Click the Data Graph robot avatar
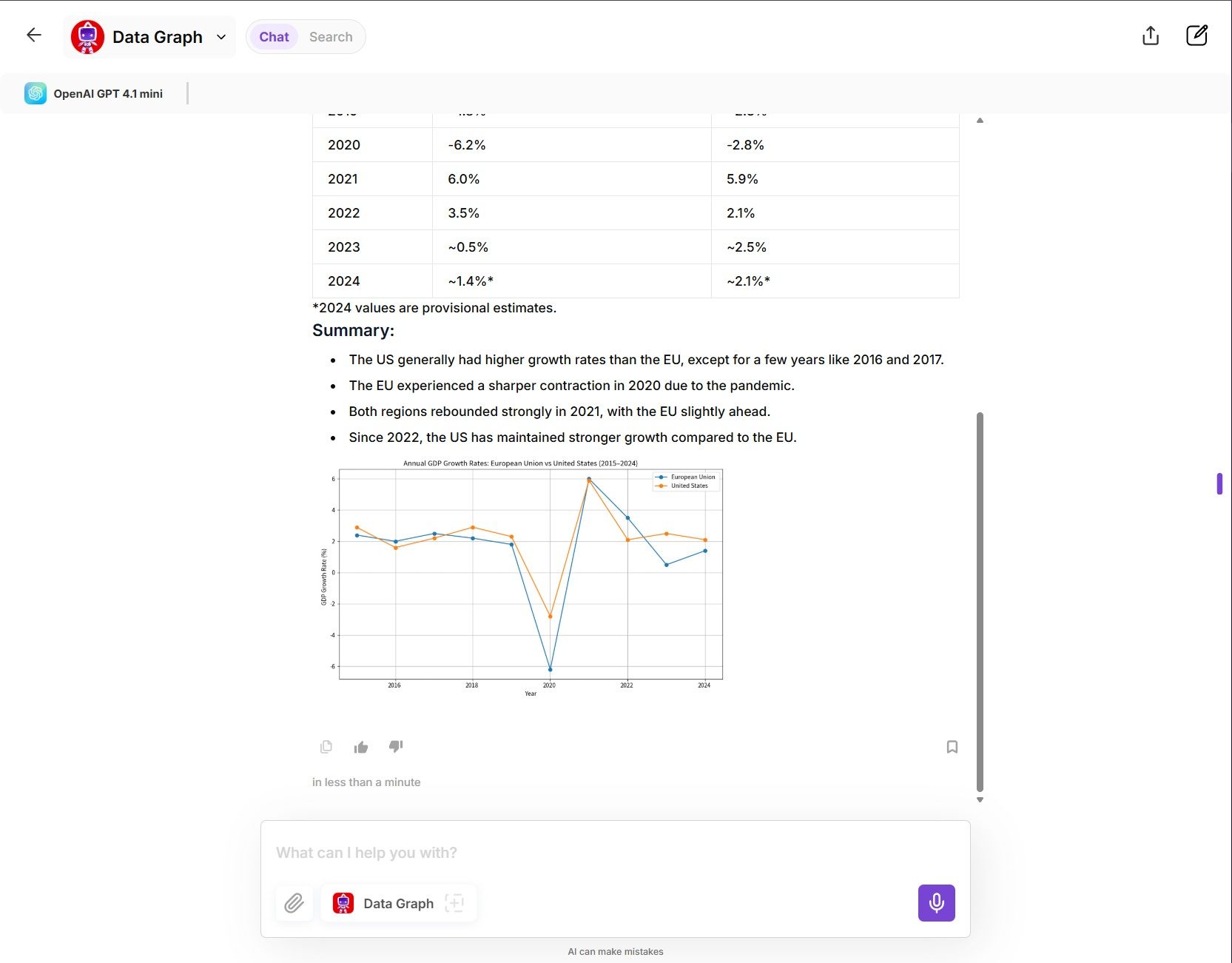 pyautogui.click(x=87, y=37)
